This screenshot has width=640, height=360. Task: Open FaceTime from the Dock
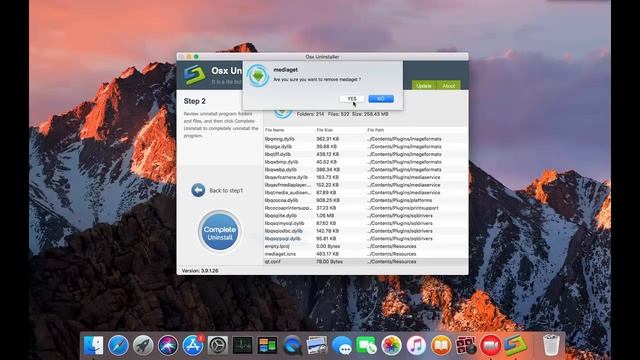[x=367, y=345]
